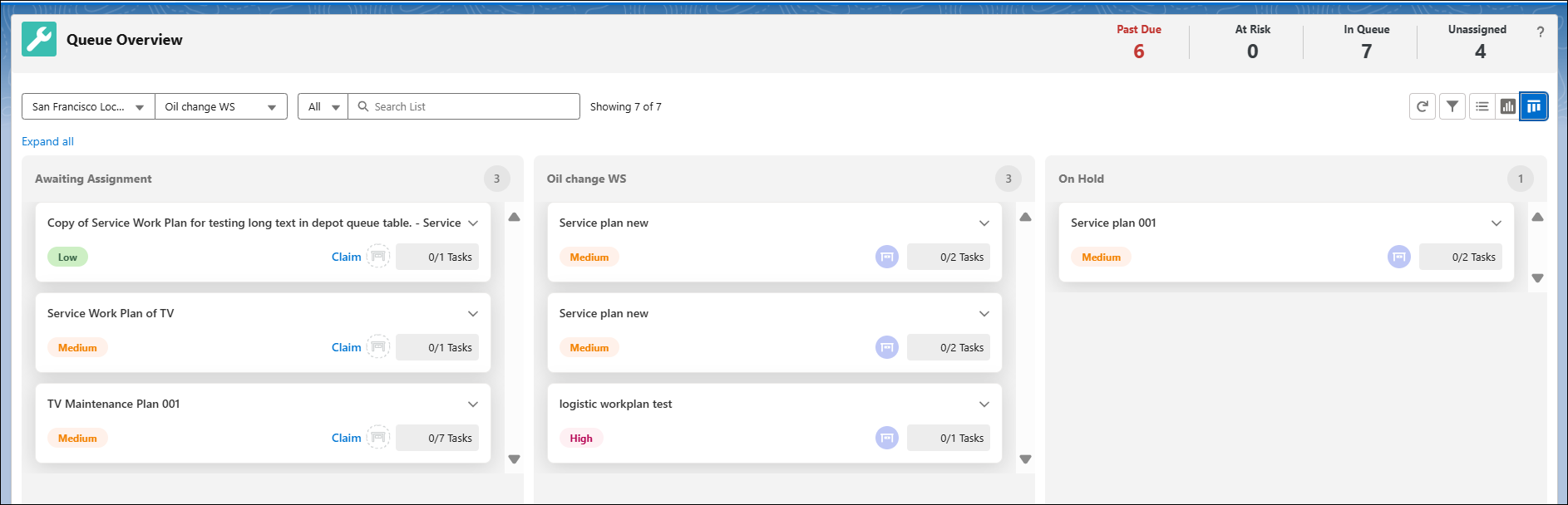Click Awaiting Assignment column header
This screenshot has width=1568, height=505.
[93, 179]
